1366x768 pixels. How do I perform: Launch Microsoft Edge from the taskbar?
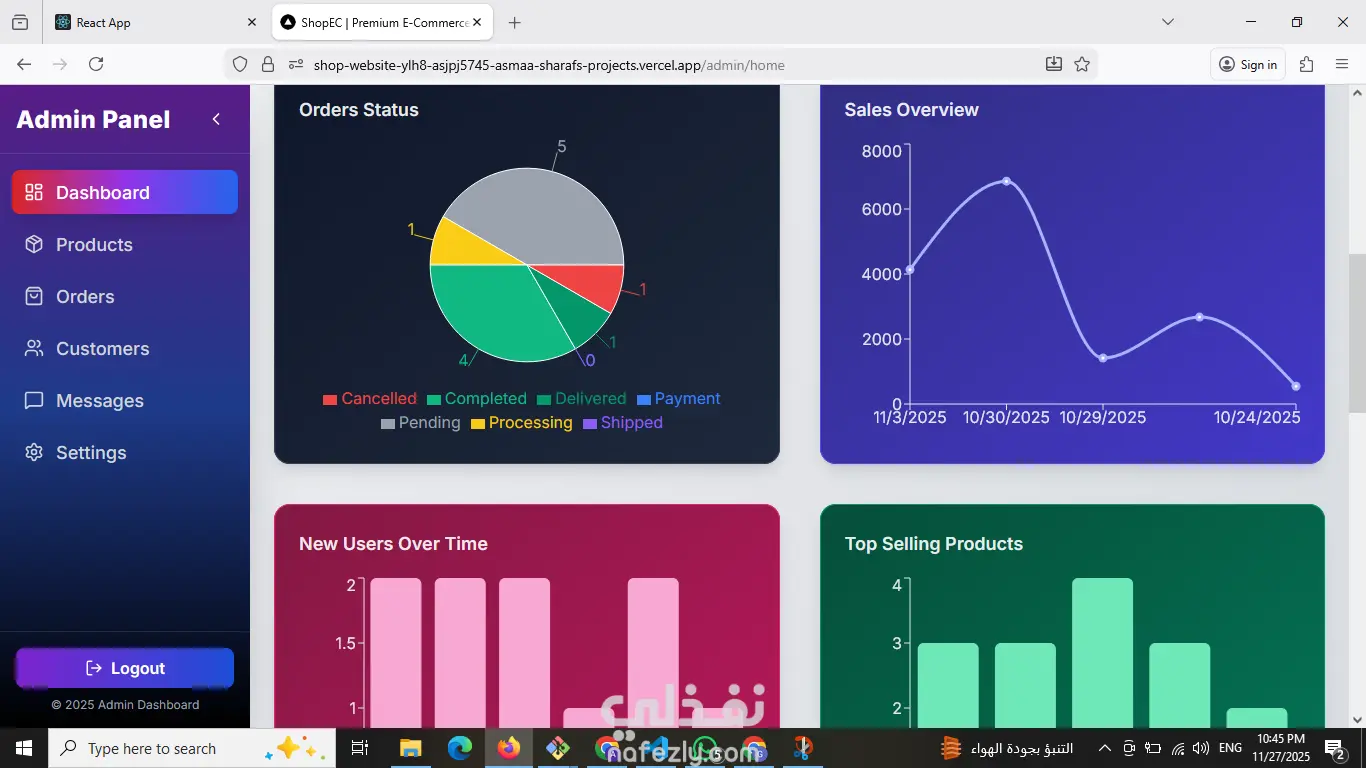460,748
